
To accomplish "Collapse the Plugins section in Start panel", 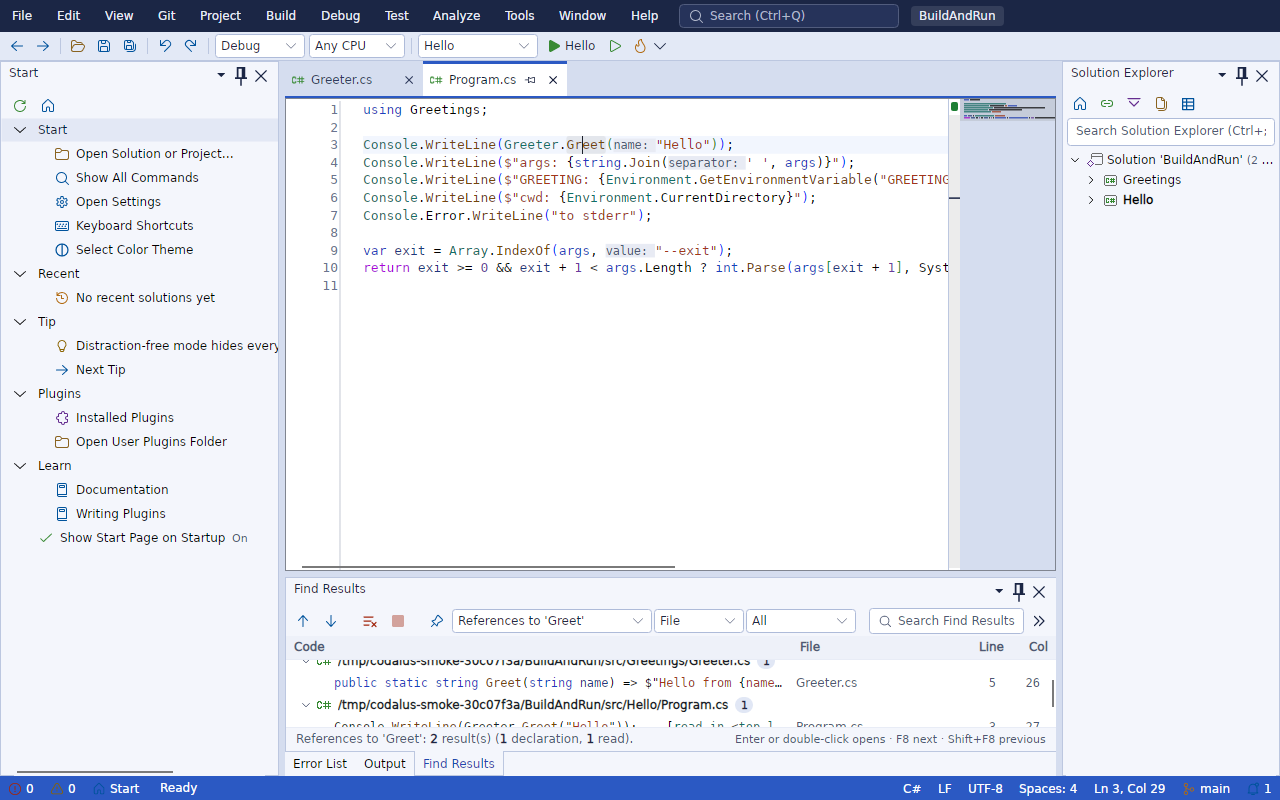I will (x=20, y=394).
